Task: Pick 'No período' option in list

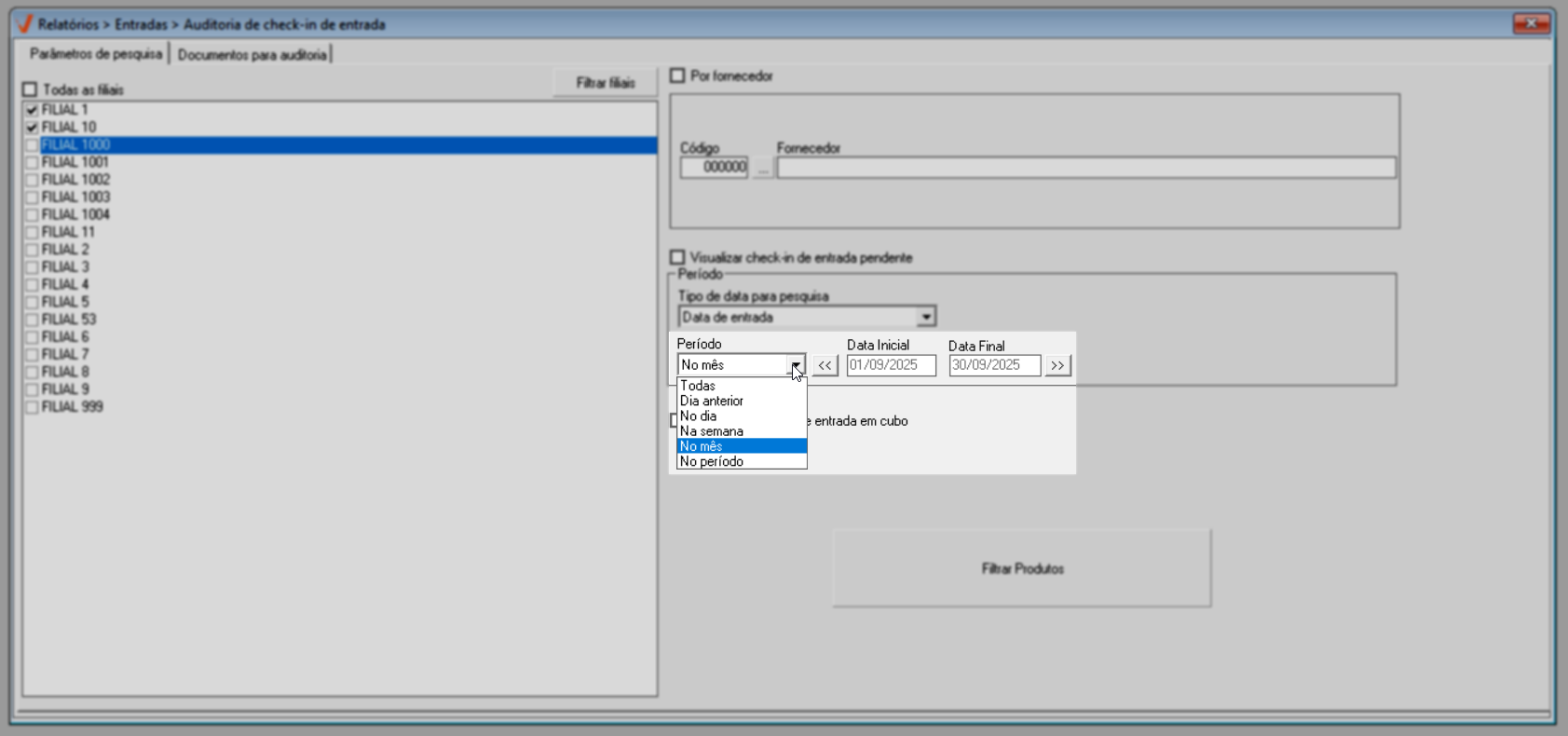Action: (712, 461)
